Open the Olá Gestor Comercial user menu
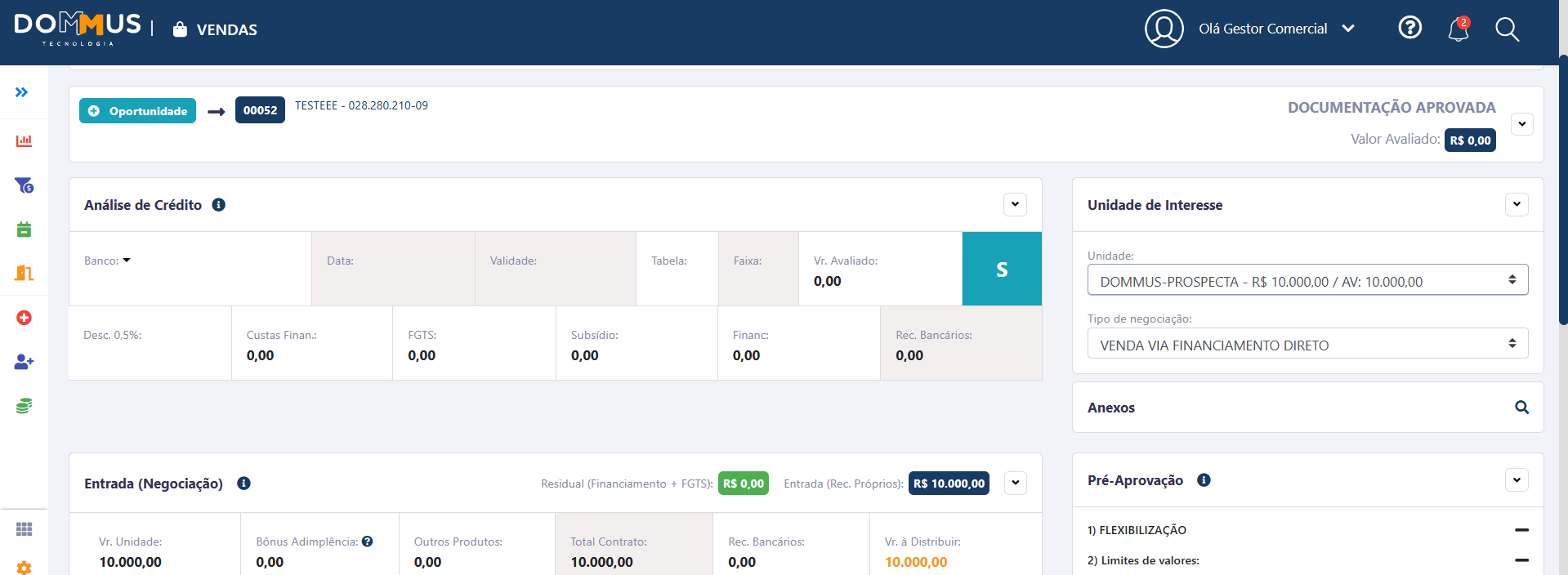This screenshot has width=1568, height=575. (x=1275, y=29)
